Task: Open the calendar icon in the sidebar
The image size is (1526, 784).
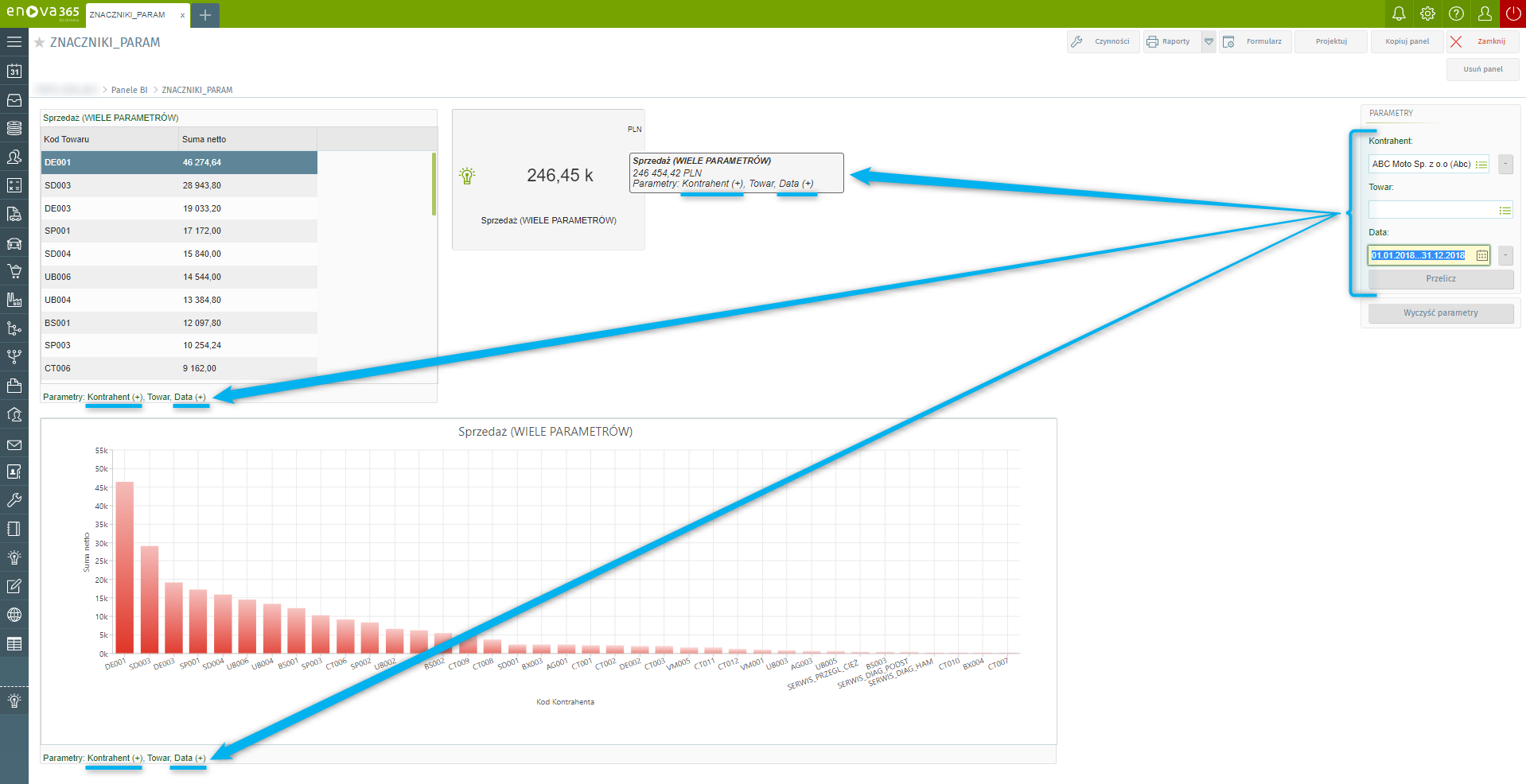Action: tap(14, 71)
